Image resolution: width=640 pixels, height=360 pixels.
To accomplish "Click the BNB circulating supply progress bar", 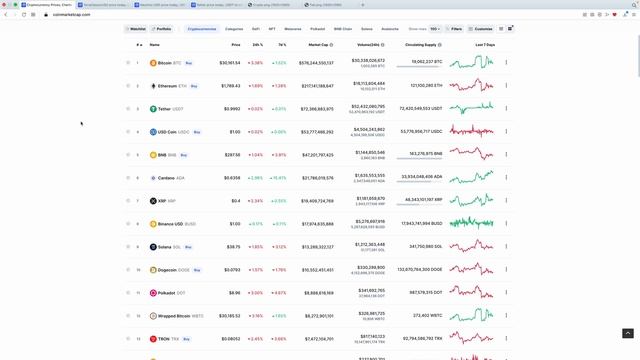I will pyautogui.click(x=419, y=158).
